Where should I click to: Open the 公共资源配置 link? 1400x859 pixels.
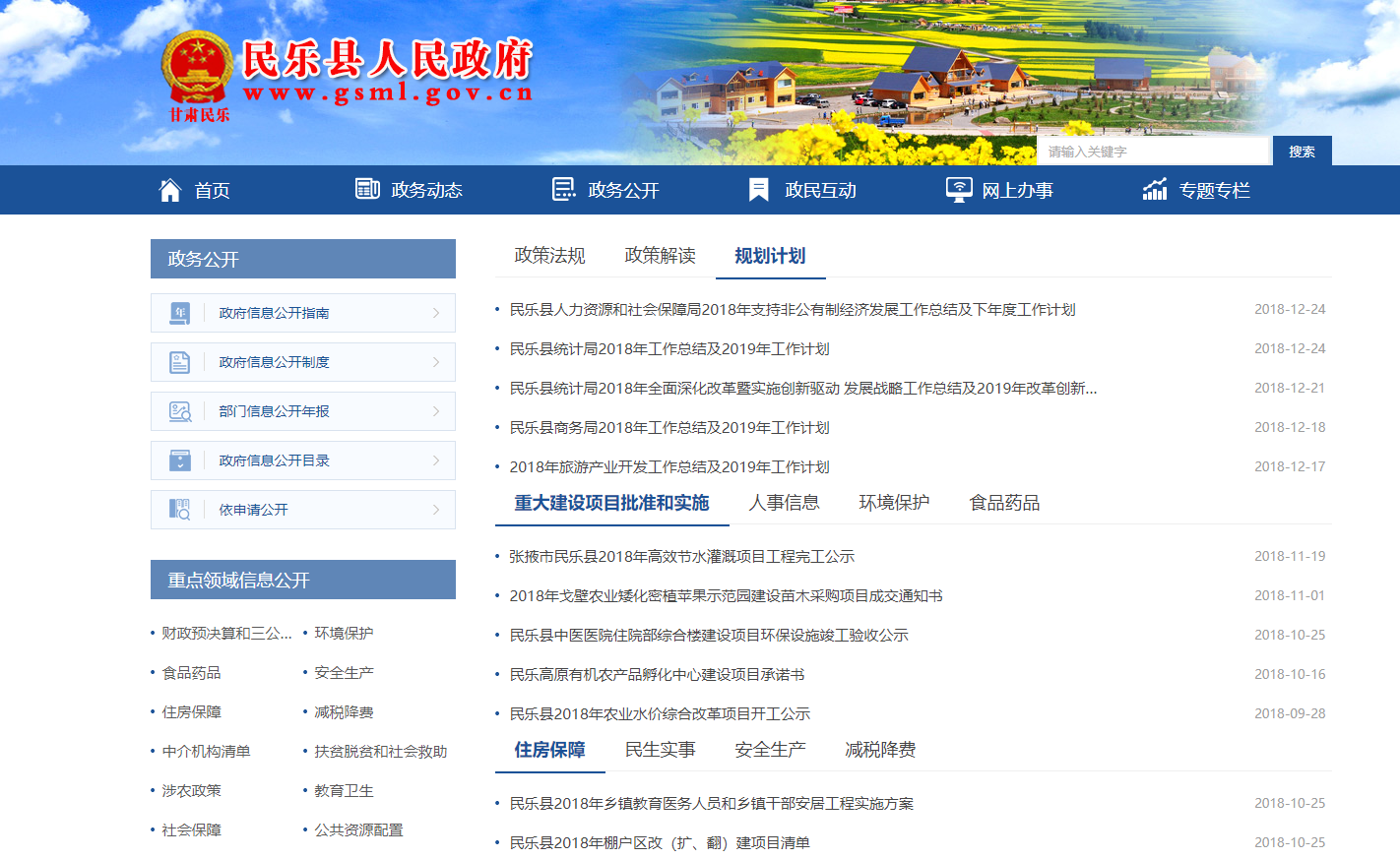pyautogui.click(x=358, y=829)
